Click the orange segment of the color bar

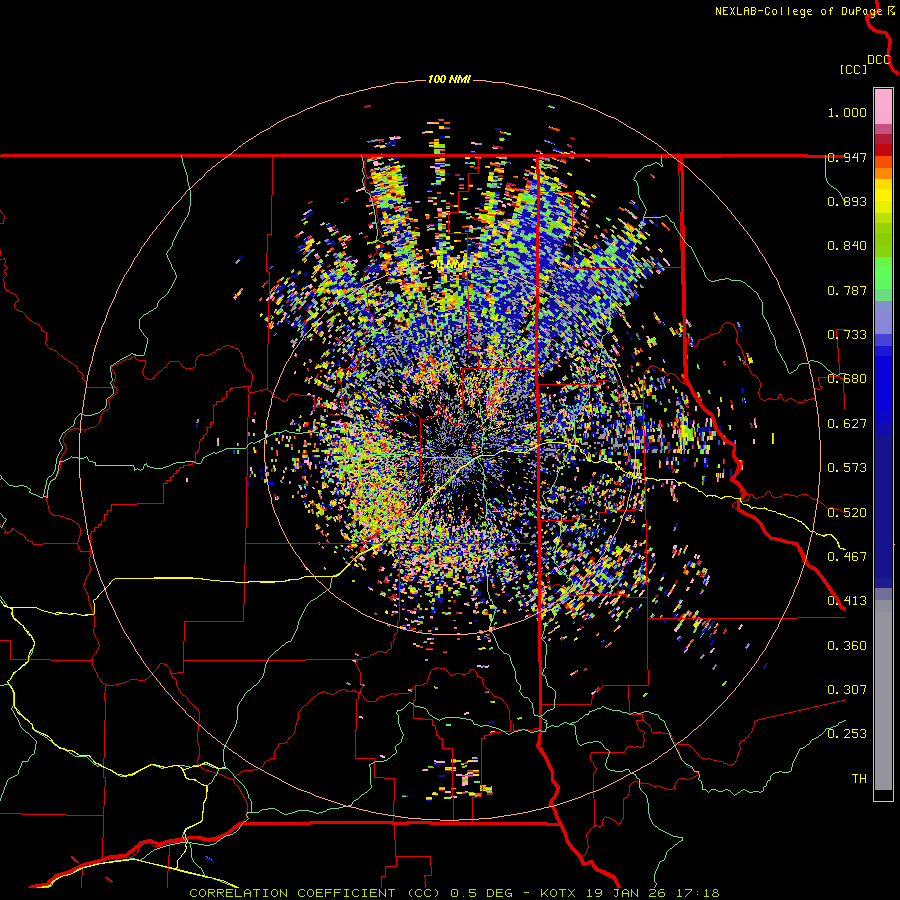[x=883, y=173]
